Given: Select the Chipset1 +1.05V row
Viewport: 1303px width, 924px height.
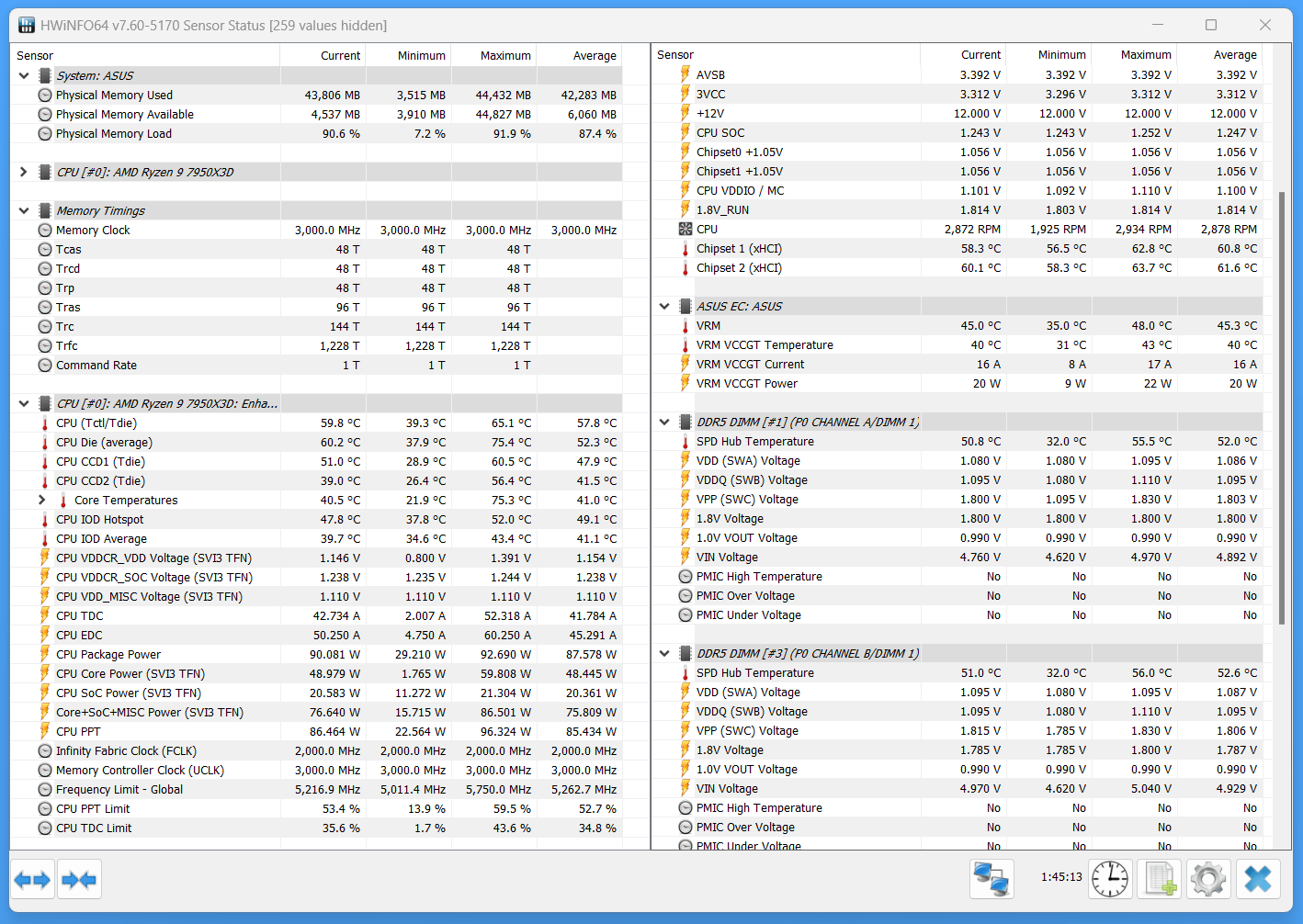Looking at the screenshot, I should point(957,172).
